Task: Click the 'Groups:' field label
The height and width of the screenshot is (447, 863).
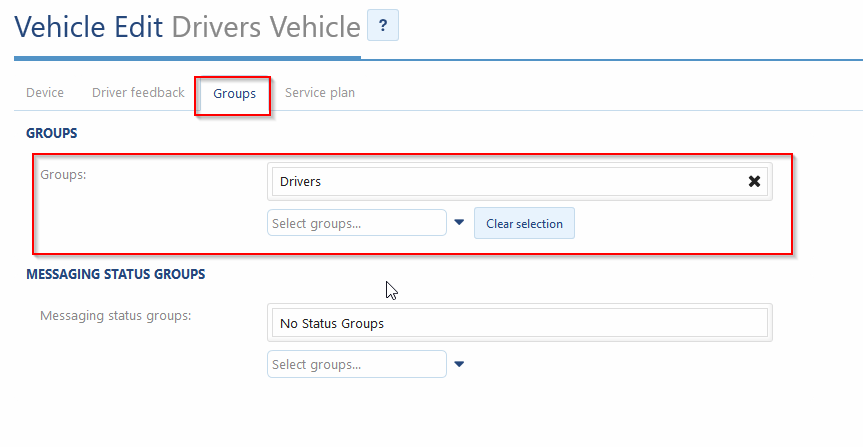Action: click(64, 174)
